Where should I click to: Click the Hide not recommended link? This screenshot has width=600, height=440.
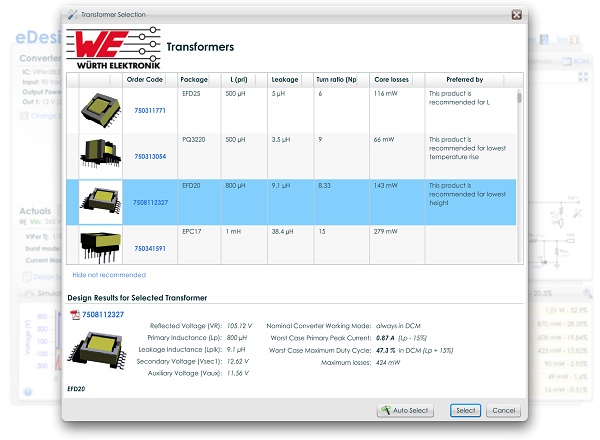[x=109, y=274]
